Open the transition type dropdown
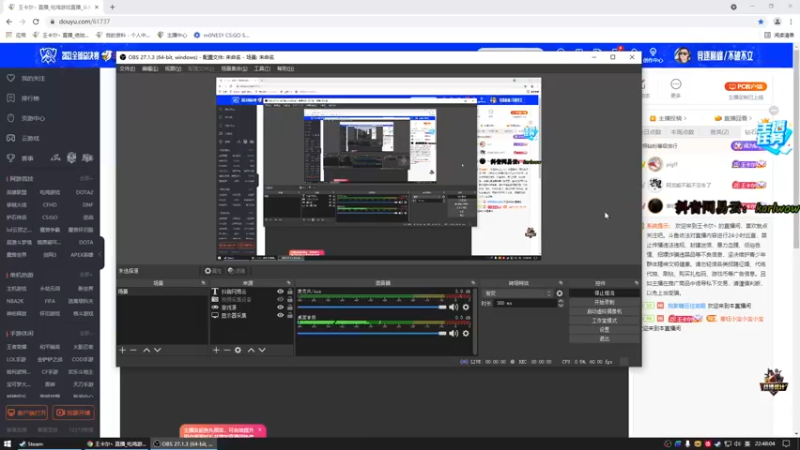800x450 pixels. (517, 293)
